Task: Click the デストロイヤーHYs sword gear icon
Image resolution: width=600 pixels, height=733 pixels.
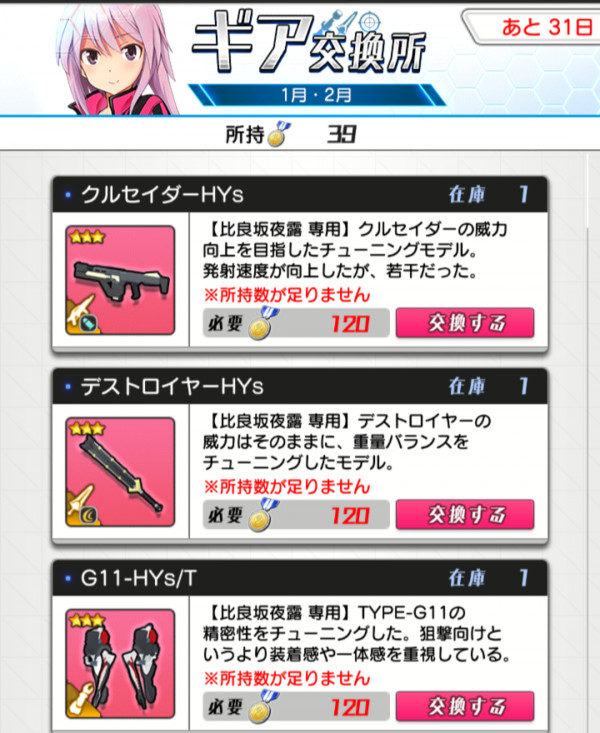Action: [120, 472]
